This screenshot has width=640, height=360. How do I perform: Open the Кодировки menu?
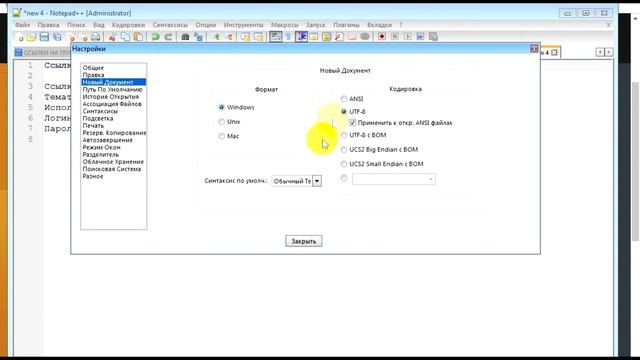129,25
